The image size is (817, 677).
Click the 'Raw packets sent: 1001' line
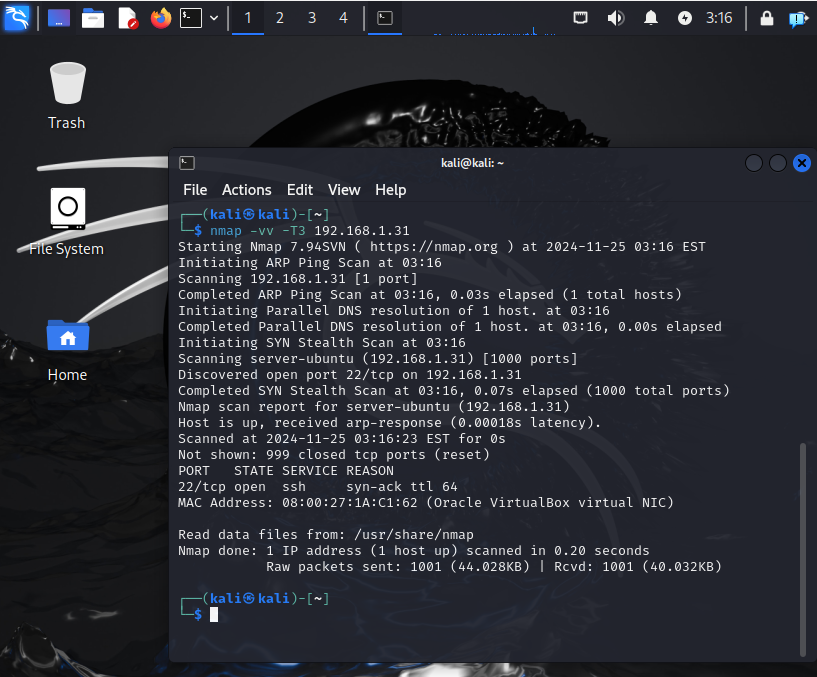point(494,567)
